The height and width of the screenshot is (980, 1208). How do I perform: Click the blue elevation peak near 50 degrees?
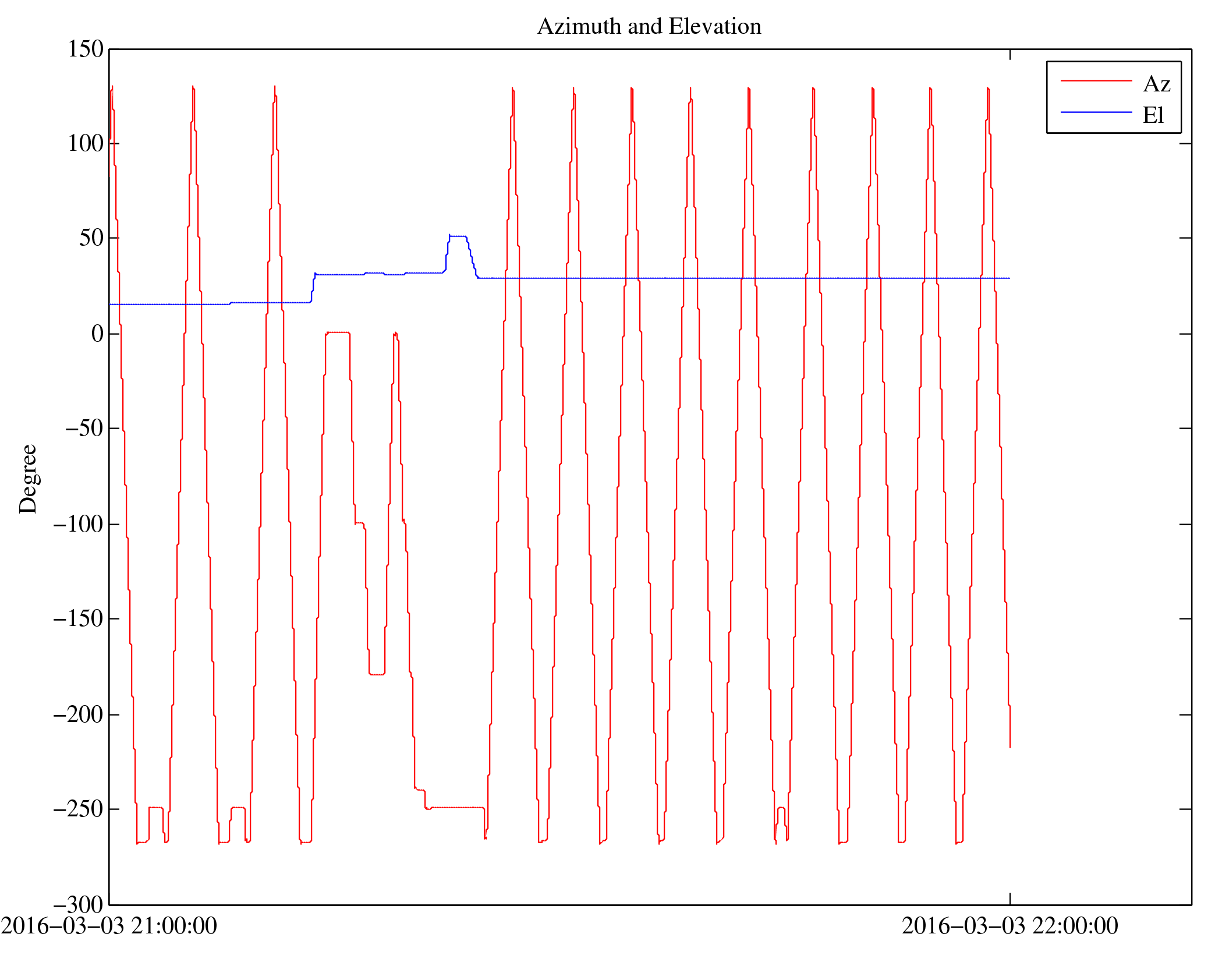pos(458,236)
